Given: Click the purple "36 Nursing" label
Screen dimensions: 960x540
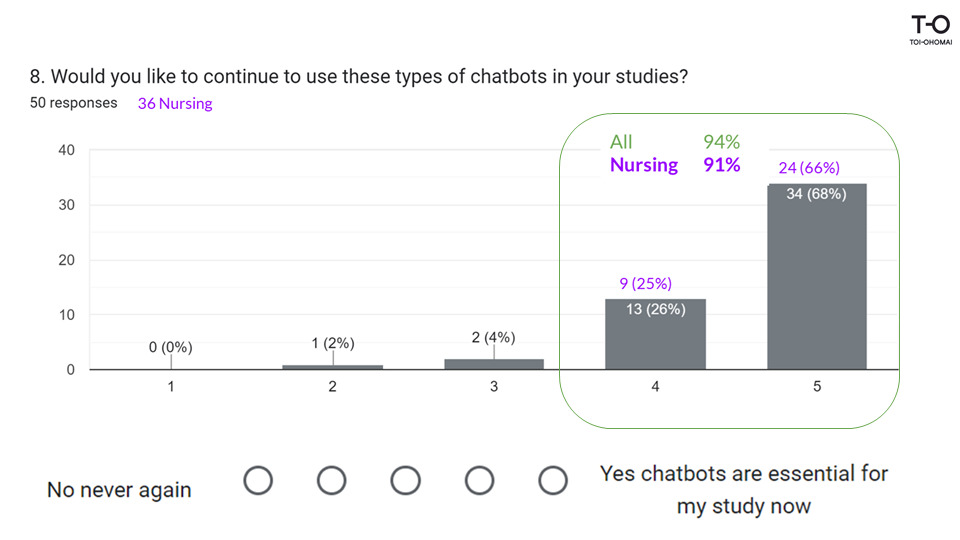Looking at the screenshot, I should [175, 103].
